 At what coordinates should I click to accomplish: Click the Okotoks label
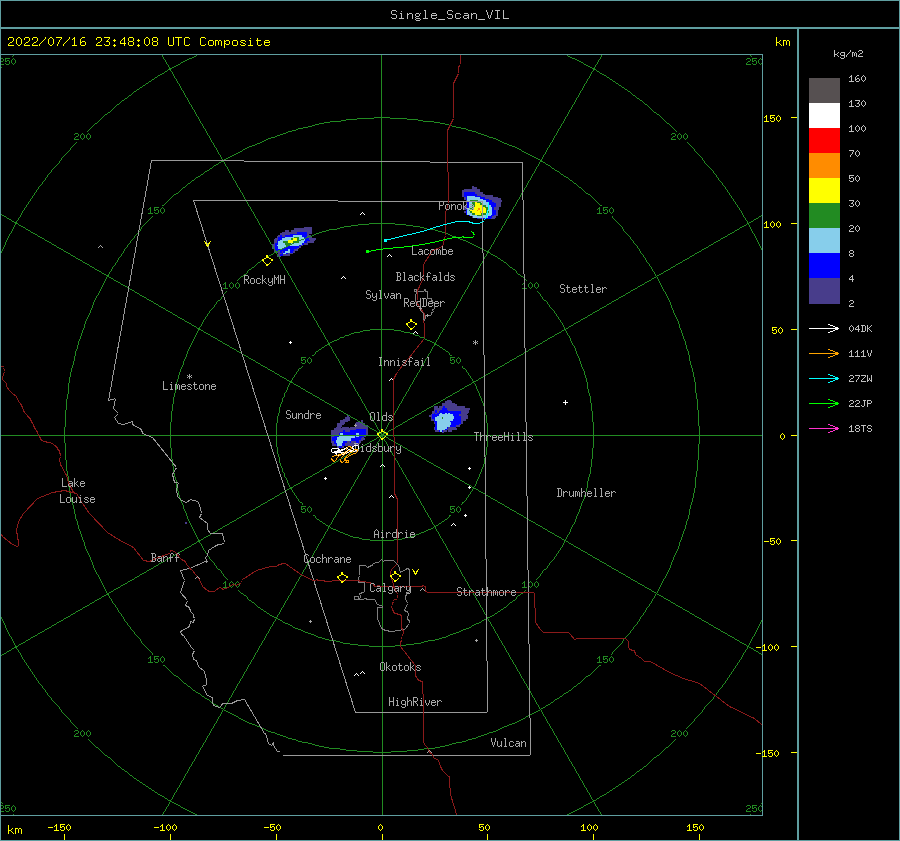coord(400,667)
